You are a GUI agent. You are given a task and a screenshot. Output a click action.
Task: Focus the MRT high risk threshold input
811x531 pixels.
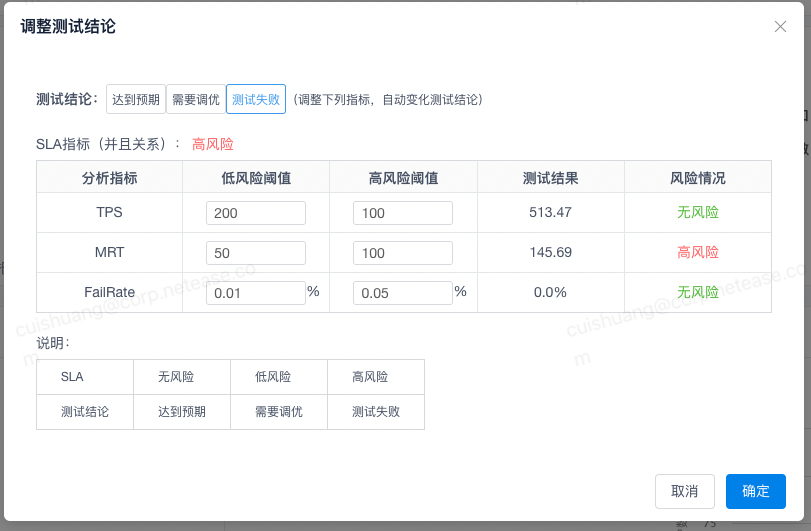click(402, 253)
